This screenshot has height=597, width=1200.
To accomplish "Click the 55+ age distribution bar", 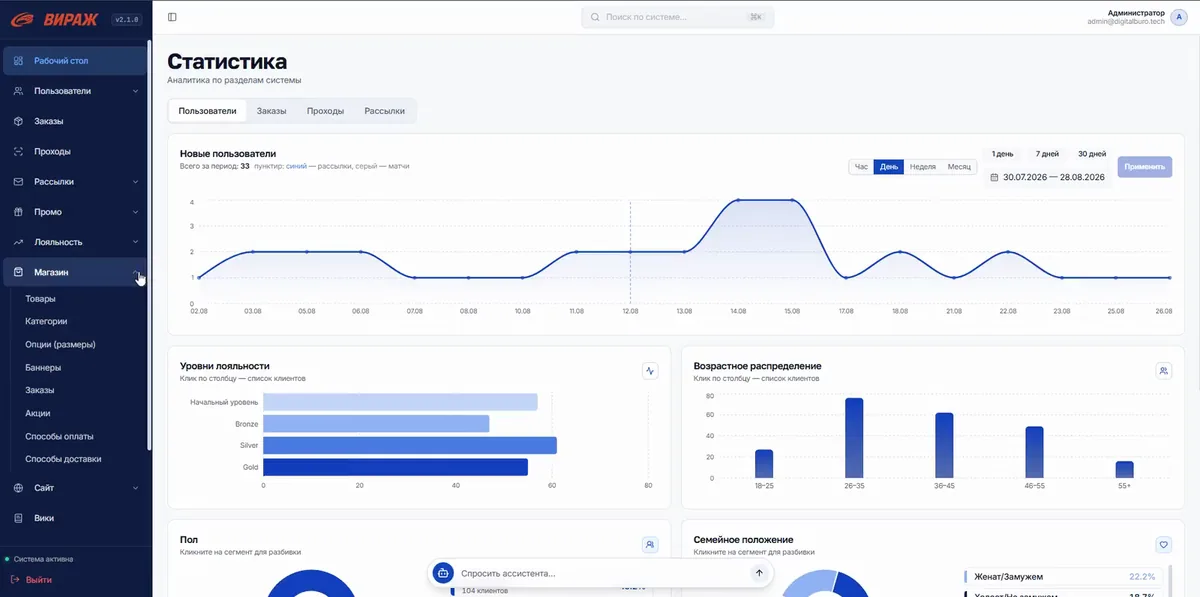I will [1124, 470].
